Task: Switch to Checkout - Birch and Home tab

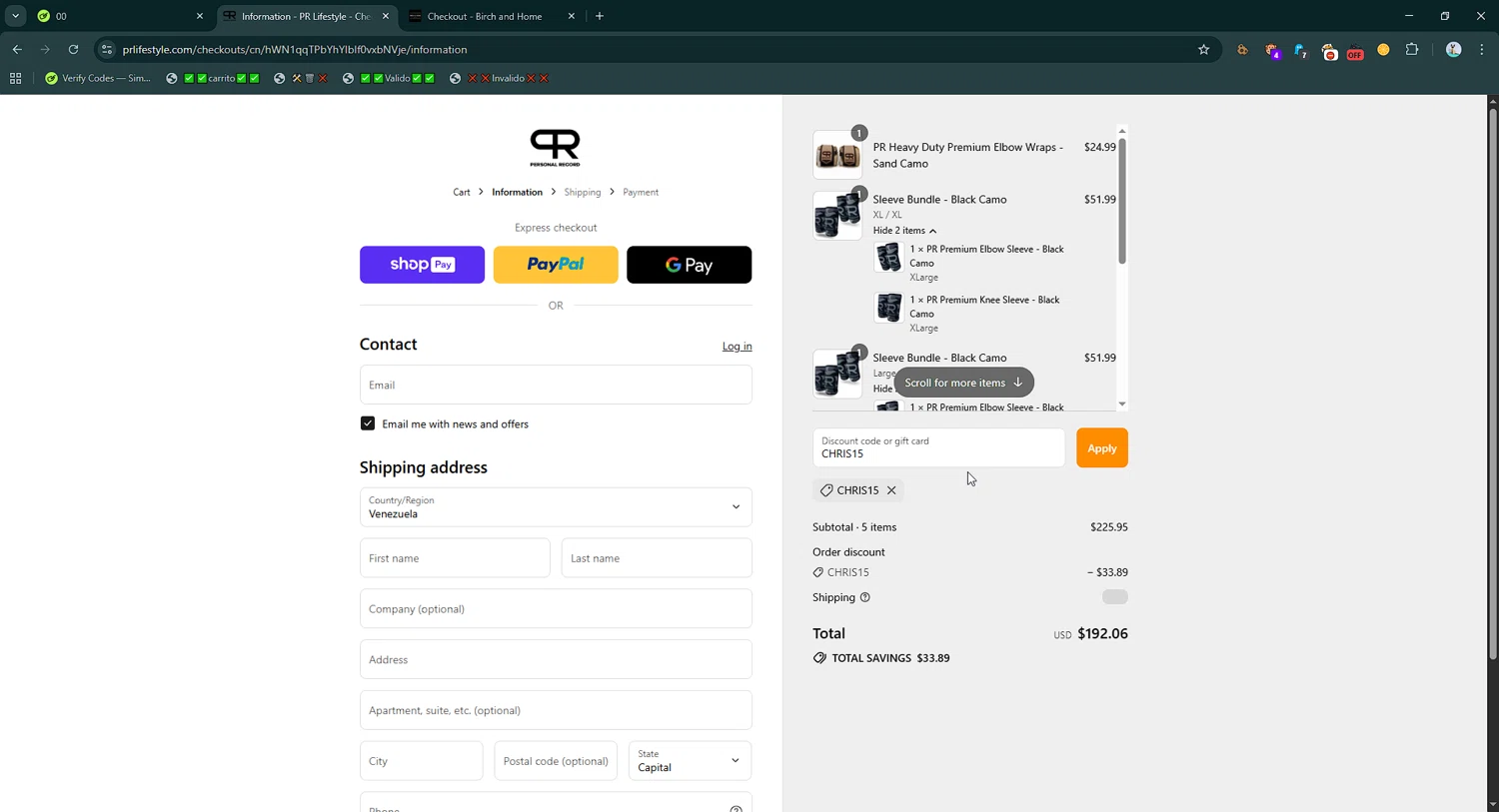Action: [492, 16]
